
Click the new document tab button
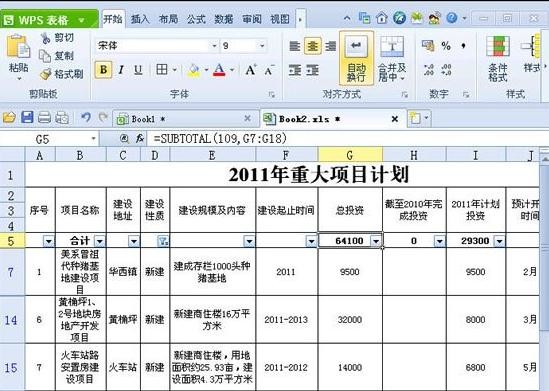(415, 118)
